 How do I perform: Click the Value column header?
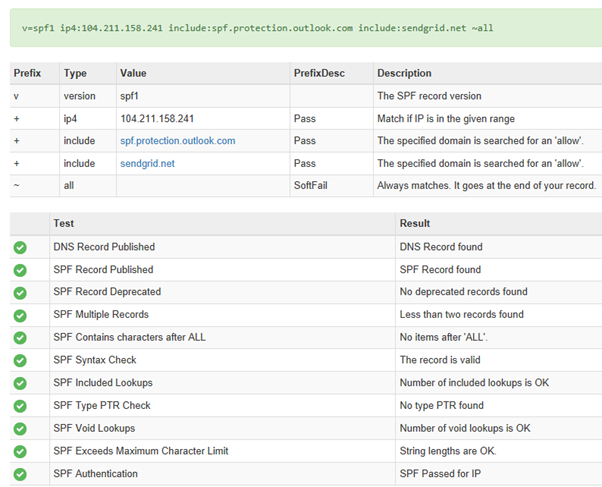click(133, 73)
